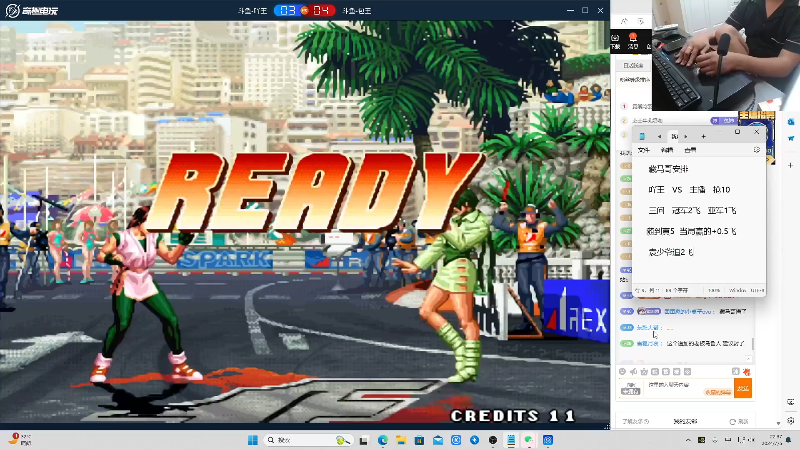Open notification bell in taskbar
Viewport: 800px width, 450px height.
789,440
